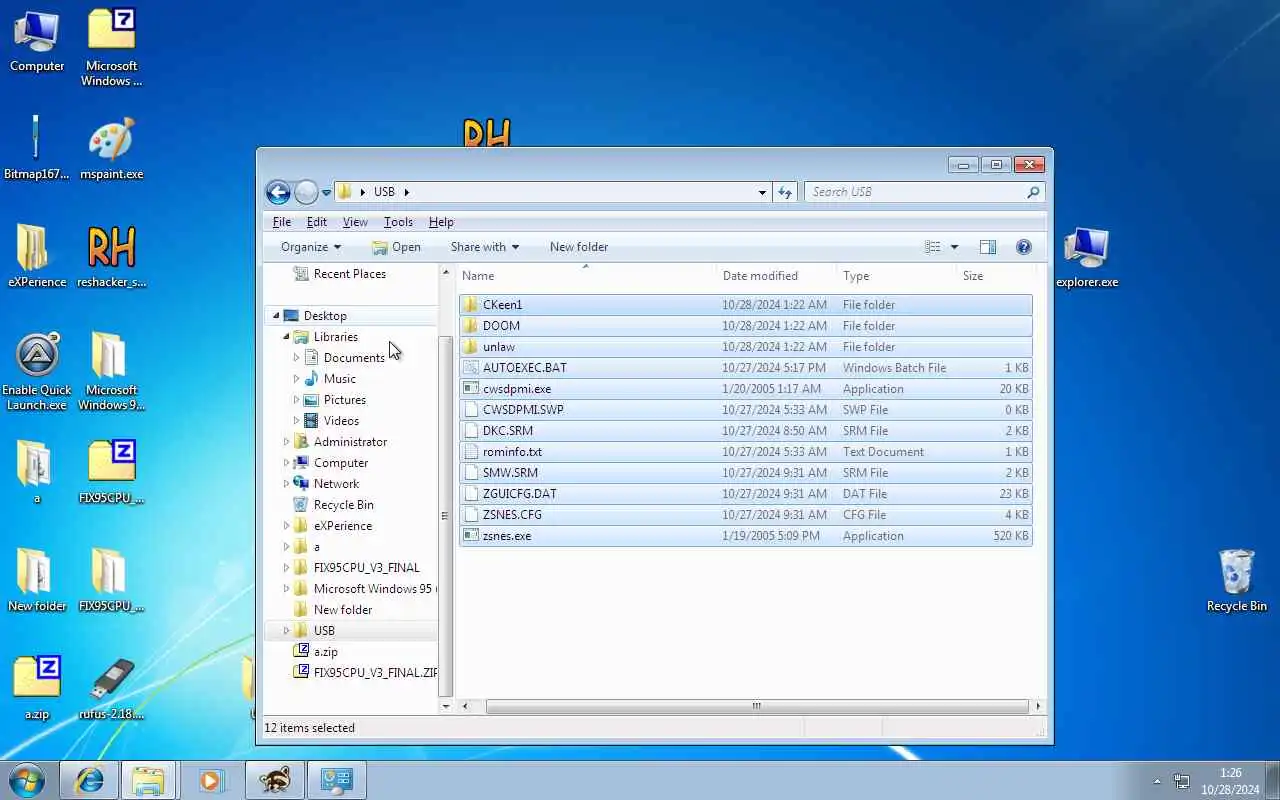Select the unlaw folder
This screenshot has height=800, width=1280.
(746, 347)
